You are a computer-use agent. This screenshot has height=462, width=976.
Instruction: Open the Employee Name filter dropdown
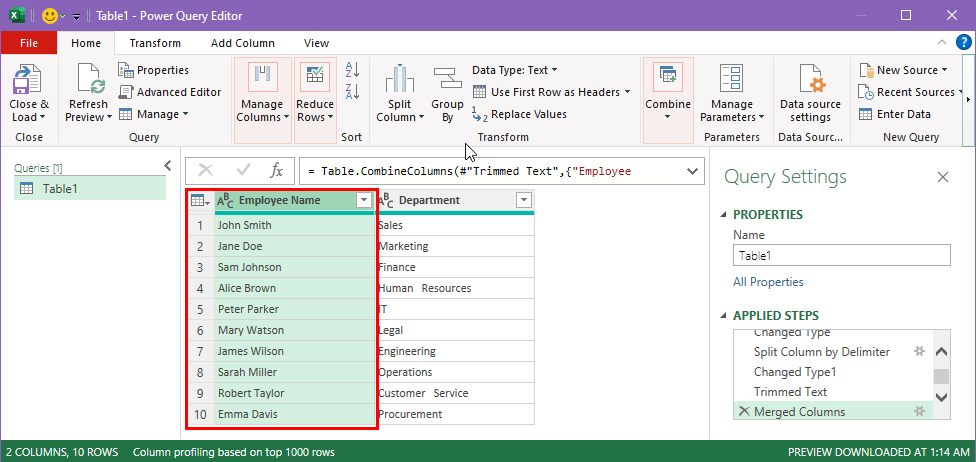pyautogui.click(x=363, y=200)
